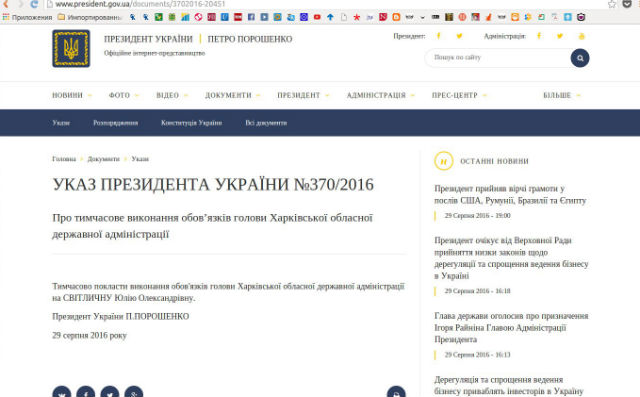Click timestamp 29 Серпня 2016 - 16:18
Viewport: 640px width, 397px height.
click(478, 291)
